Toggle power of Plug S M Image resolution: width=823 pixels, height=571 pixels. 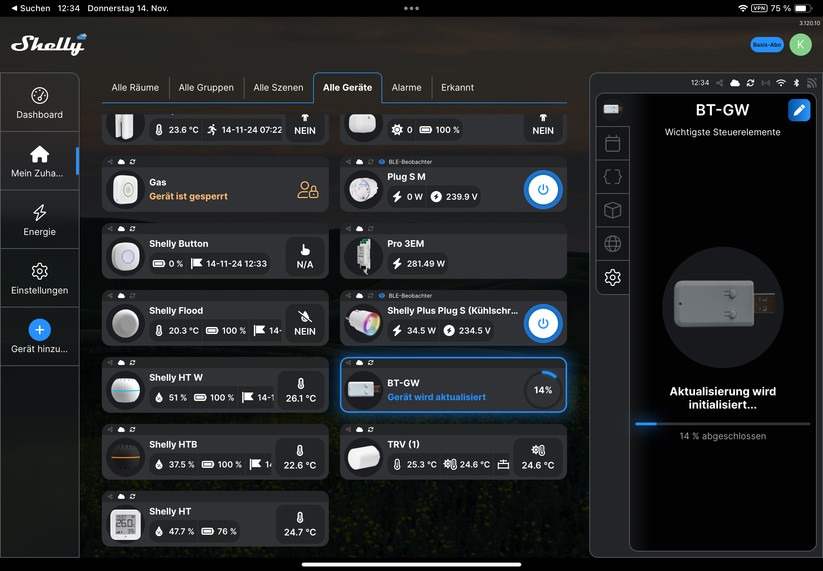pos(543,189)
